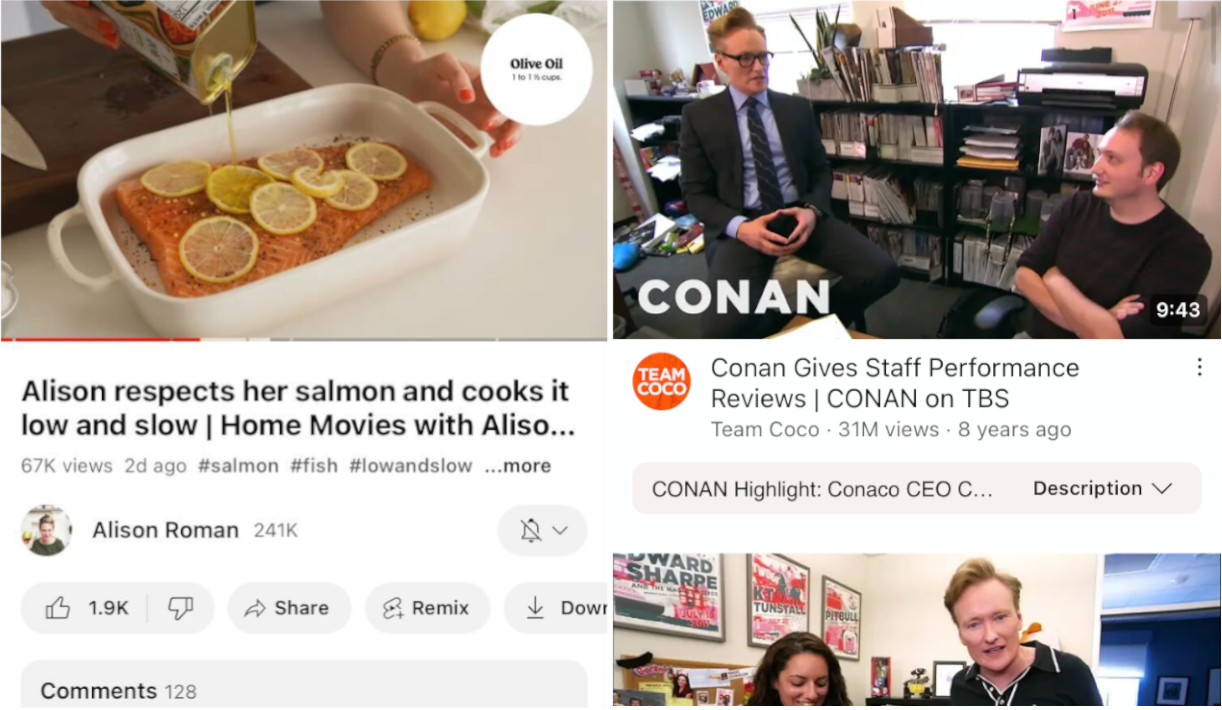
Task: Open the #lowandslow hashtag
Action: pyautogui.click(x=411, y=466)
